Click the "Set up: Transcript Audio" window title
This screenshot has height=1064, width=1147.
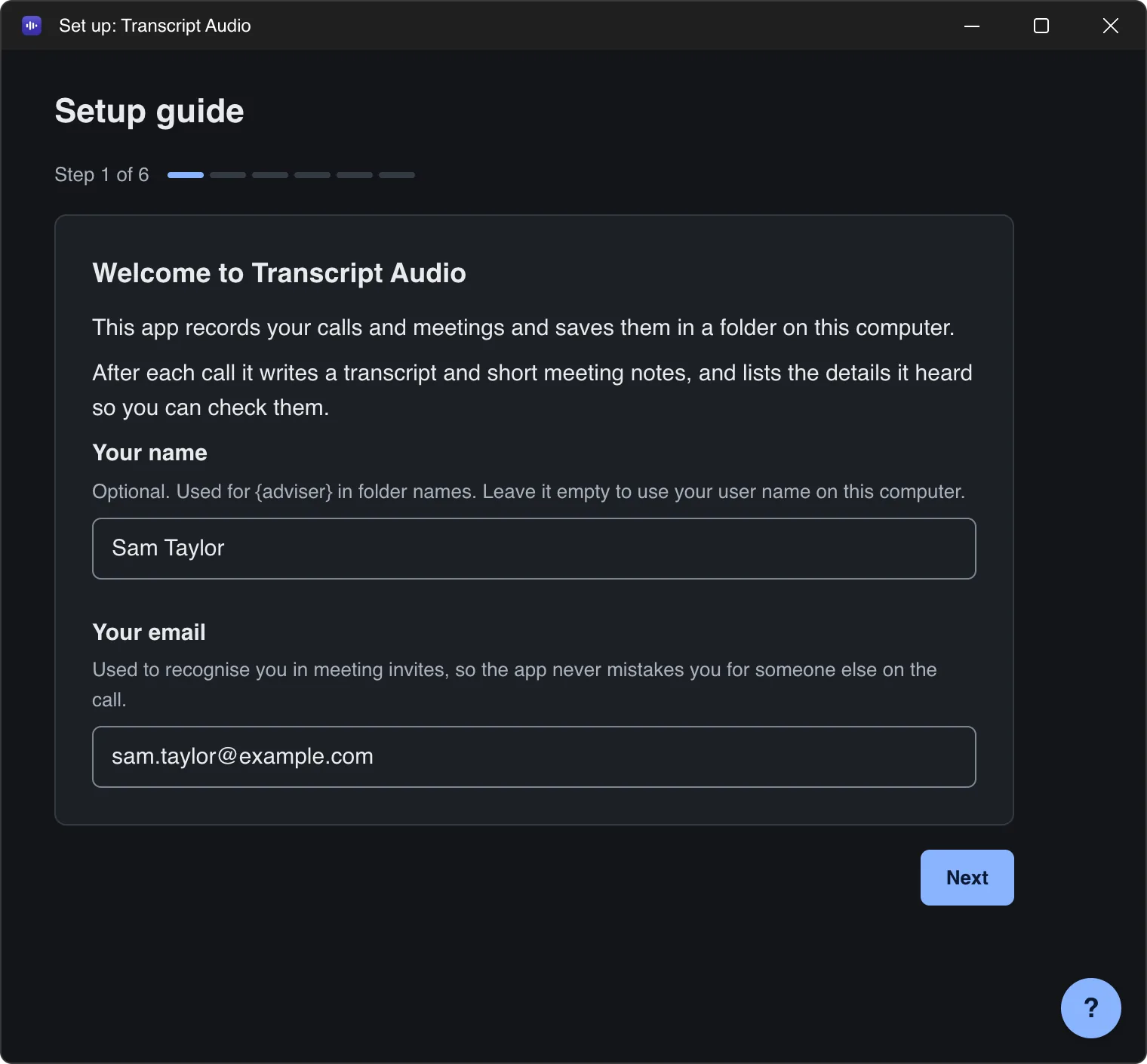click(x=155, y=26)
